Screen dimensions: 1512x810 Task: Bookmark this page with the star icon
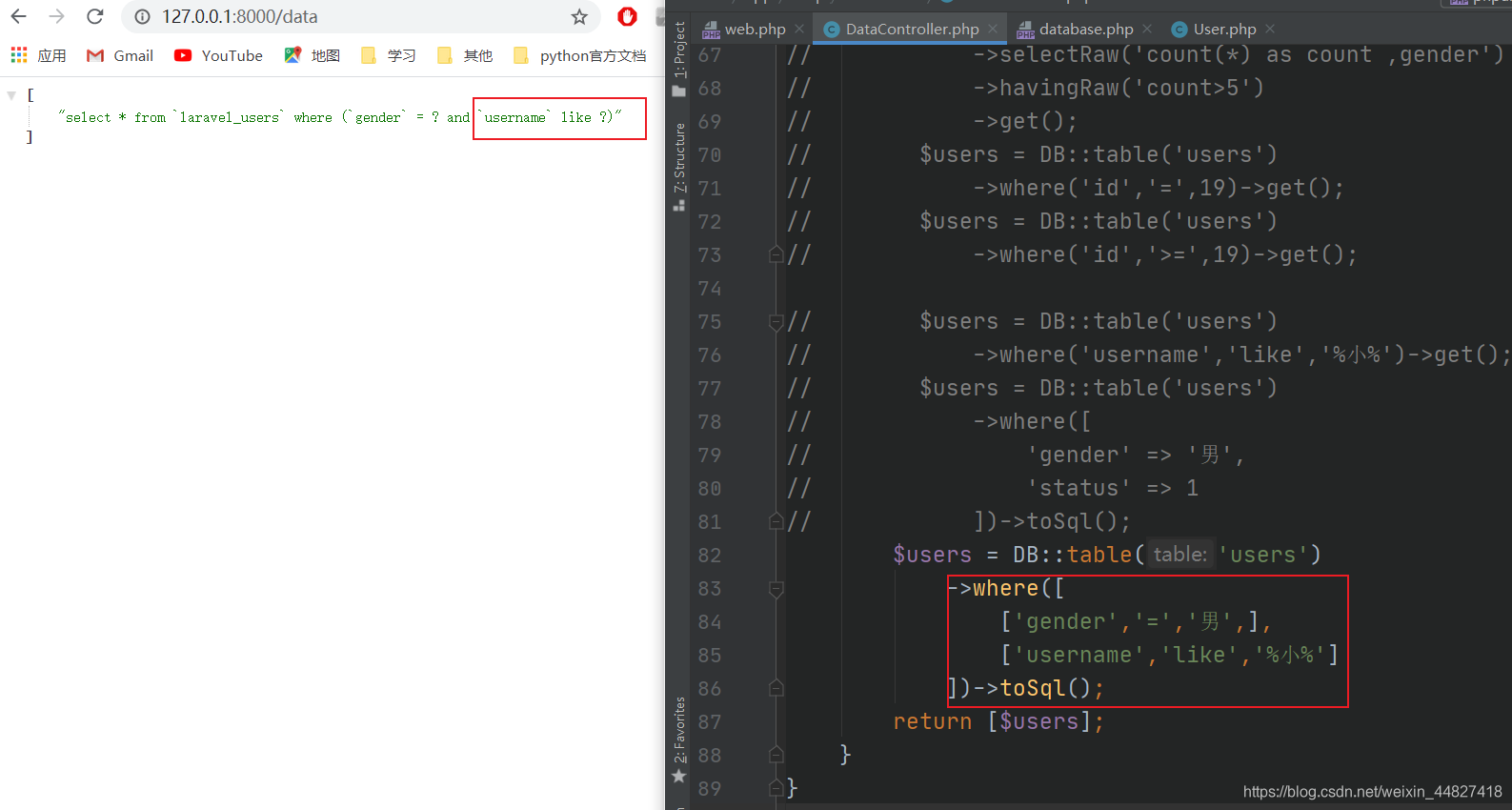(x=579, y=16)
